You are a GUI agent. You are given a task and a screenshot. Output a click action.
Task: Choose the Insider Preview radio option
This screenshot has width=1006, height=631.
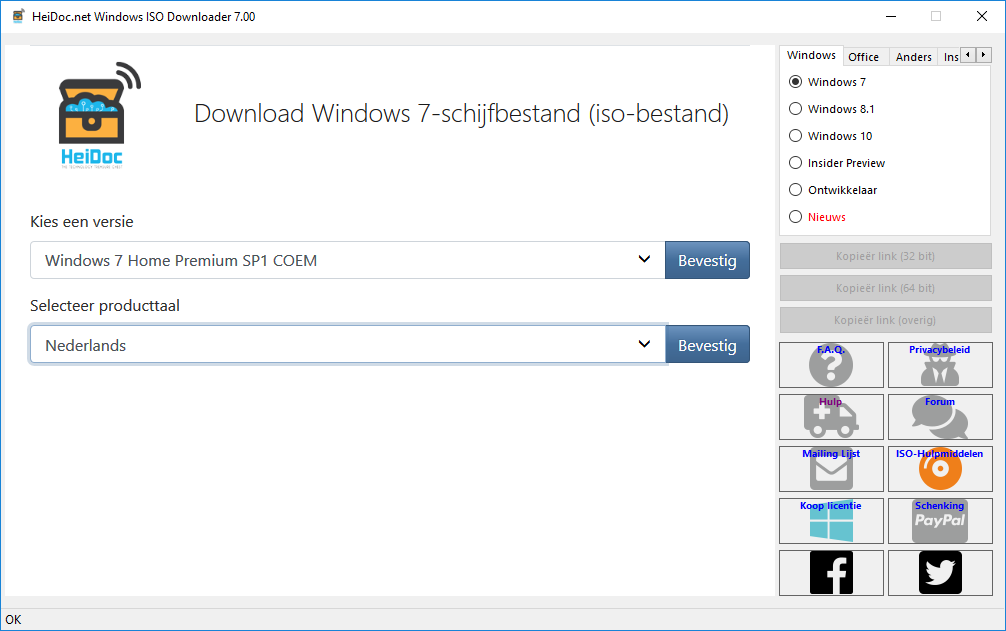(x=796, y=163)
